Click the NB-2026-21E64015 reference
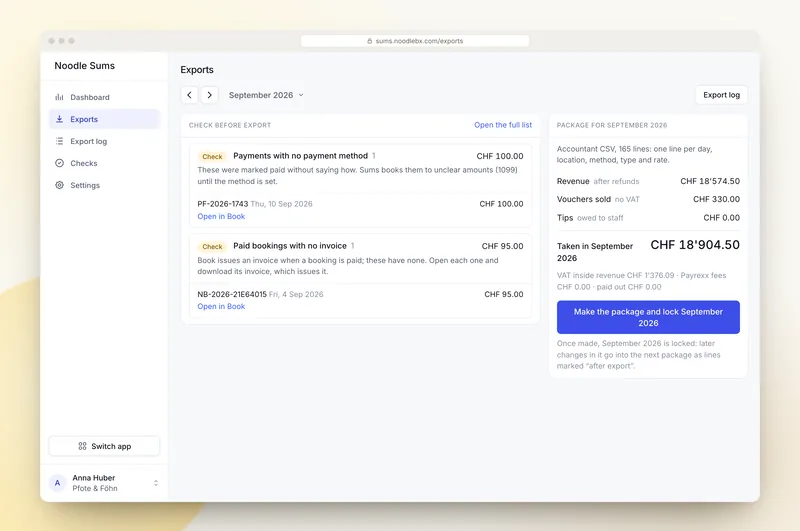 click(x=232, y=294)
